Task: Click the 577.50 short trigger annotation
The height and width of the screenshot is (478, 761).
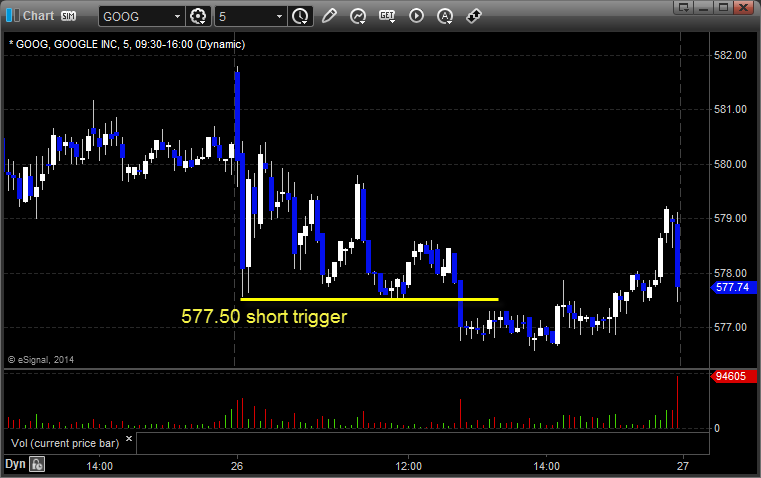Action: 264,317
